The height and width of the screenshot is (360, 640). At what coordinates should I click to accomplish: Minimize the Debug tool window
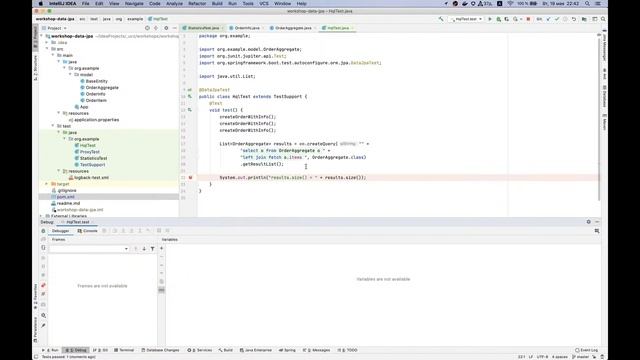click(x=597, y=222)
